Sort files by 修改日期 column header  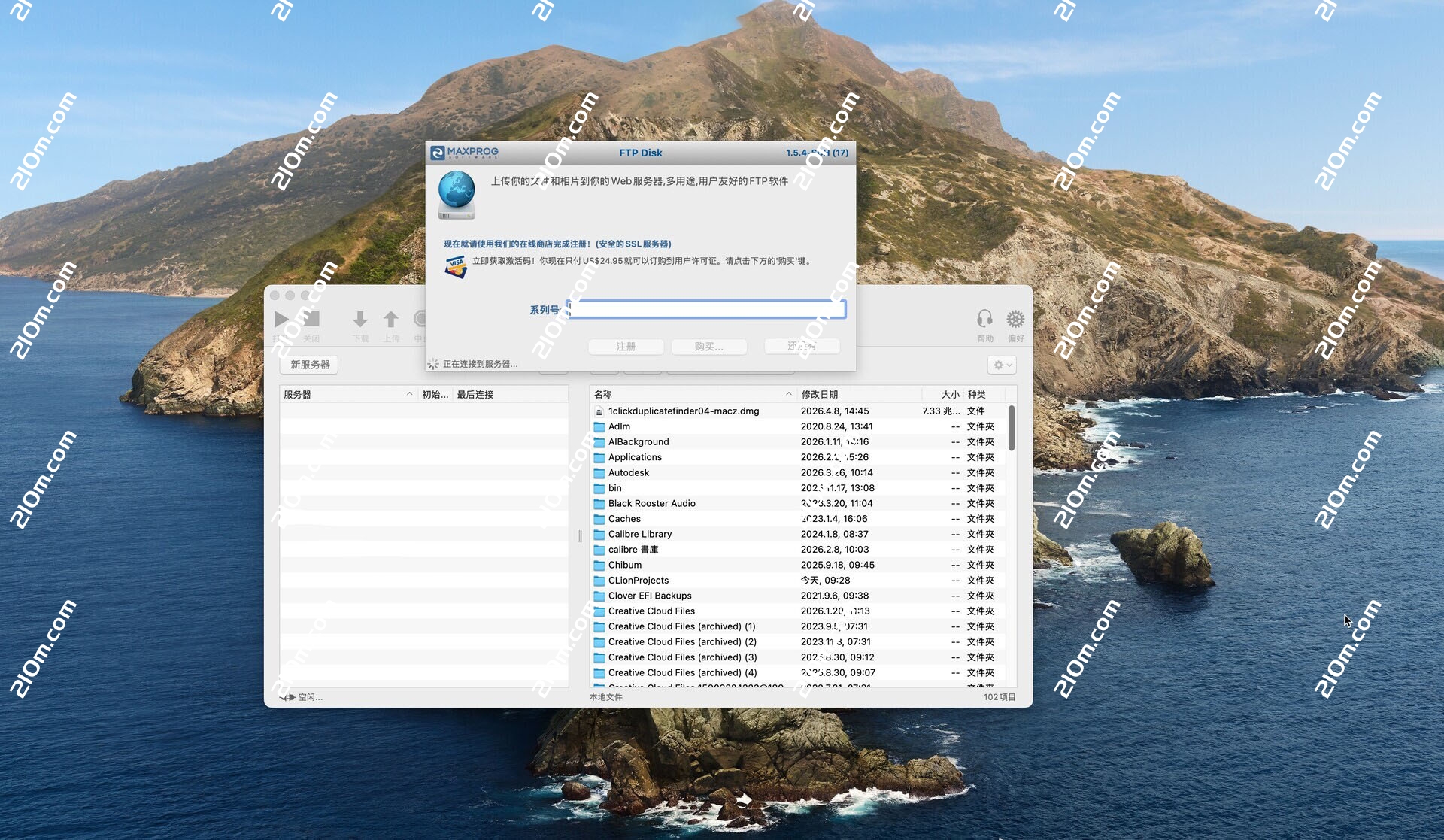tap(860, 394)
